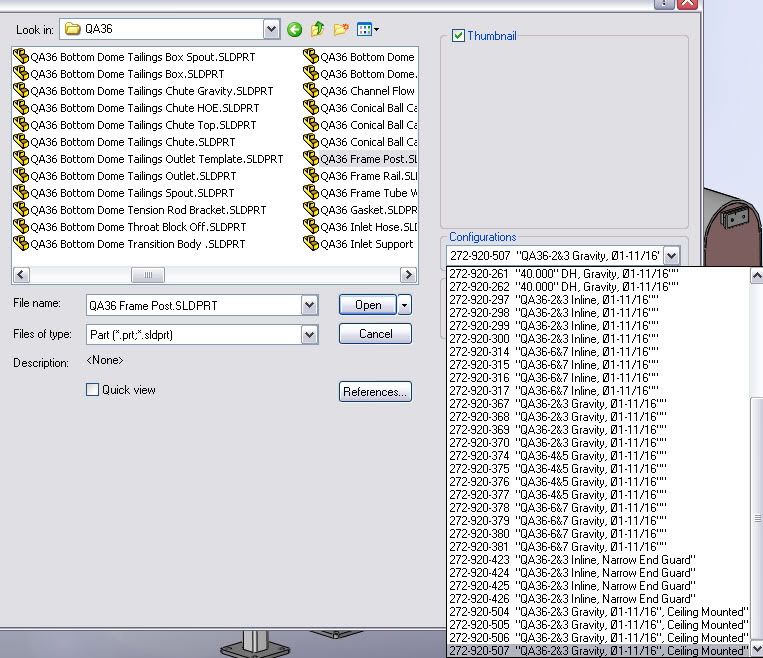Click icon of QA36 Bottom Dome Tailings Box.SLDPRT
Screen dimensions: 763x658
tap(21, 73)
